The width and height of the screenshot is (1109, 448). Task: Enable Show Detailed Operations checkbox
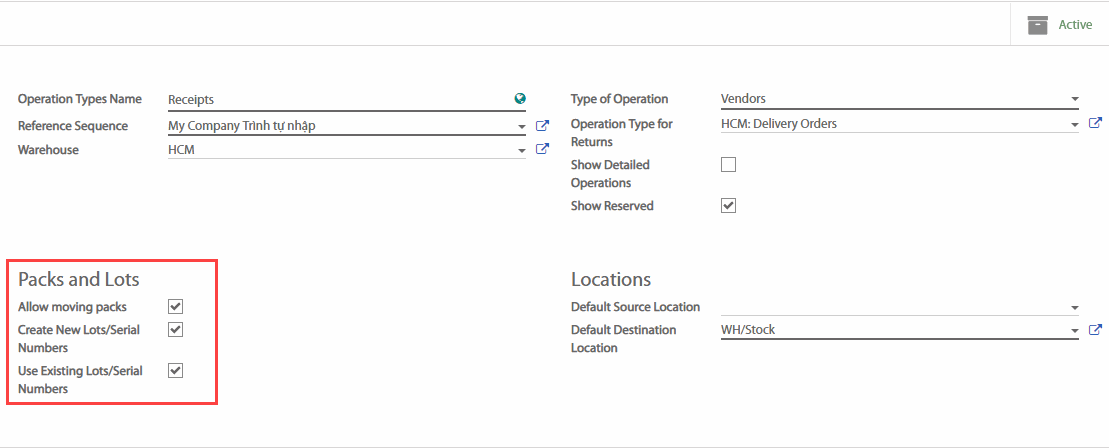click(x=728, y=165)
